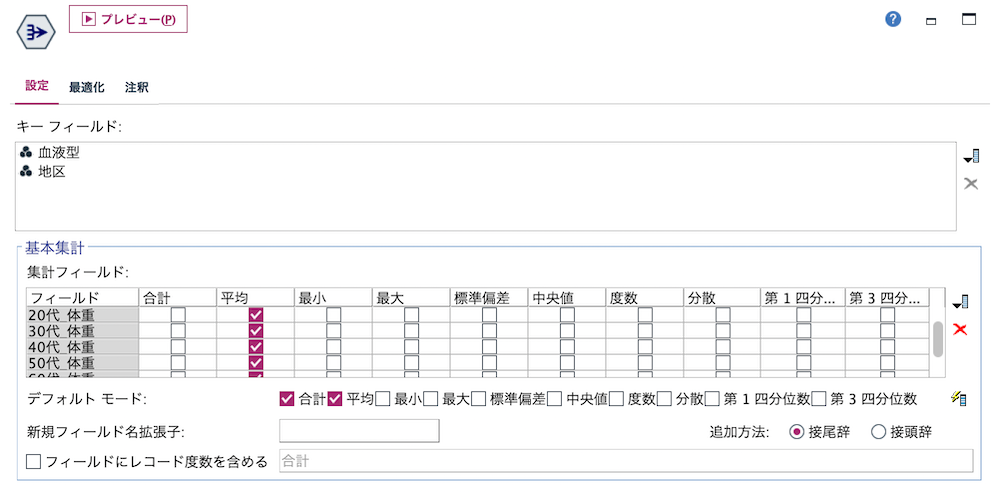Check 分散 for 40代_体重 row
Viewport: 1000px width, 492px height.
pyautogui.click(x=723, y=347)
